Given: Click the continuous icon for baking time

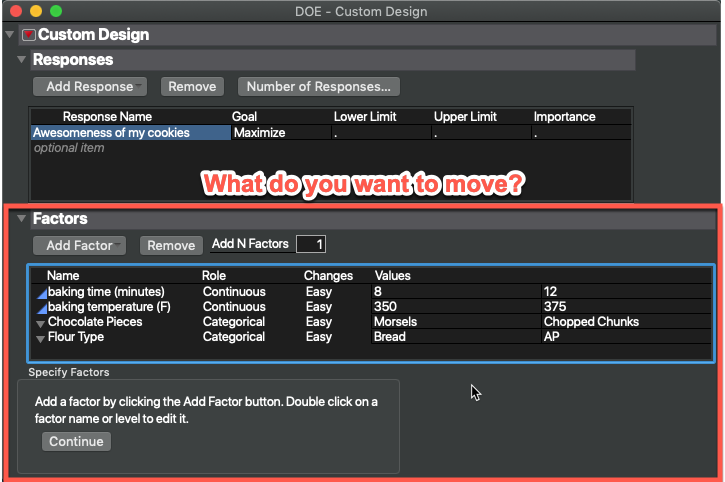Looking at the screenshot, I should click(x=42, y=293).
